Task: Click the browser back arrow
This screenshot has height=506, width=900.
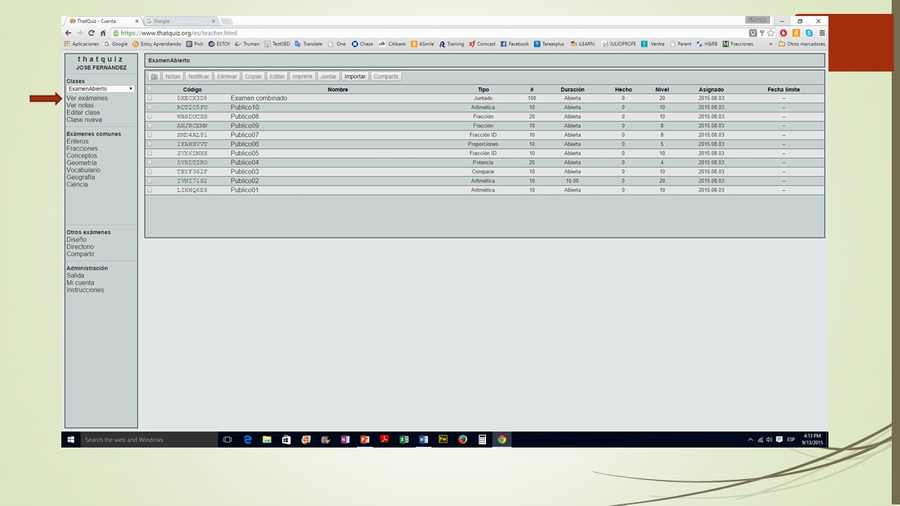Action: pos(68,33)
